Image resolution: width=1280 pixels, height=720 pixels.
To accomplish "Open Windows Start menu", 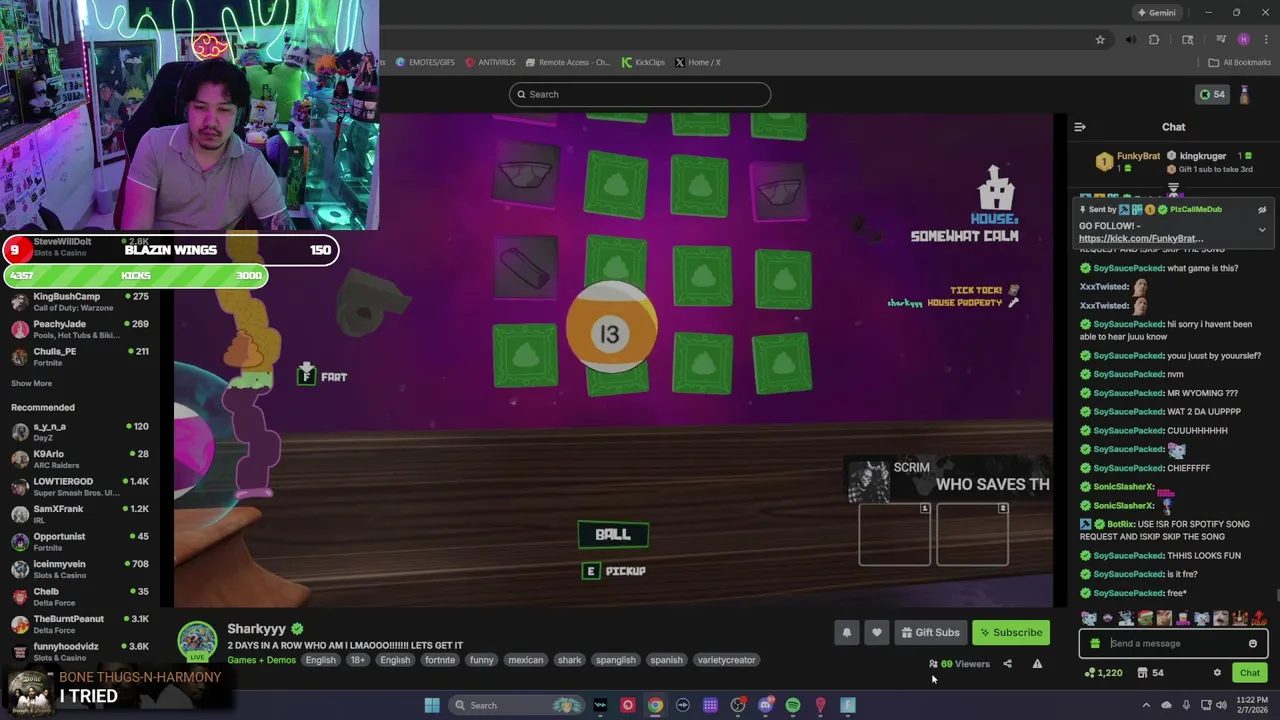I will tap(432, 705).
